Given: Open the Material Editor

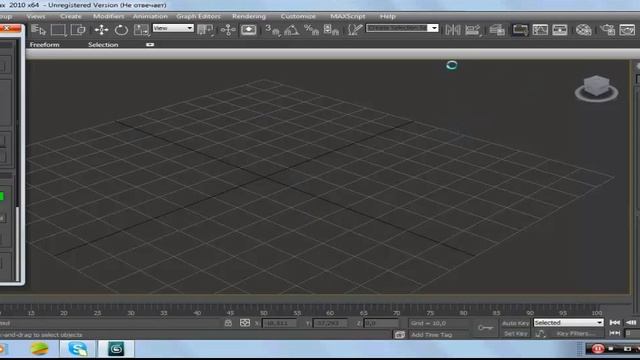Looking at the screenshot, I should pos(583,30).
